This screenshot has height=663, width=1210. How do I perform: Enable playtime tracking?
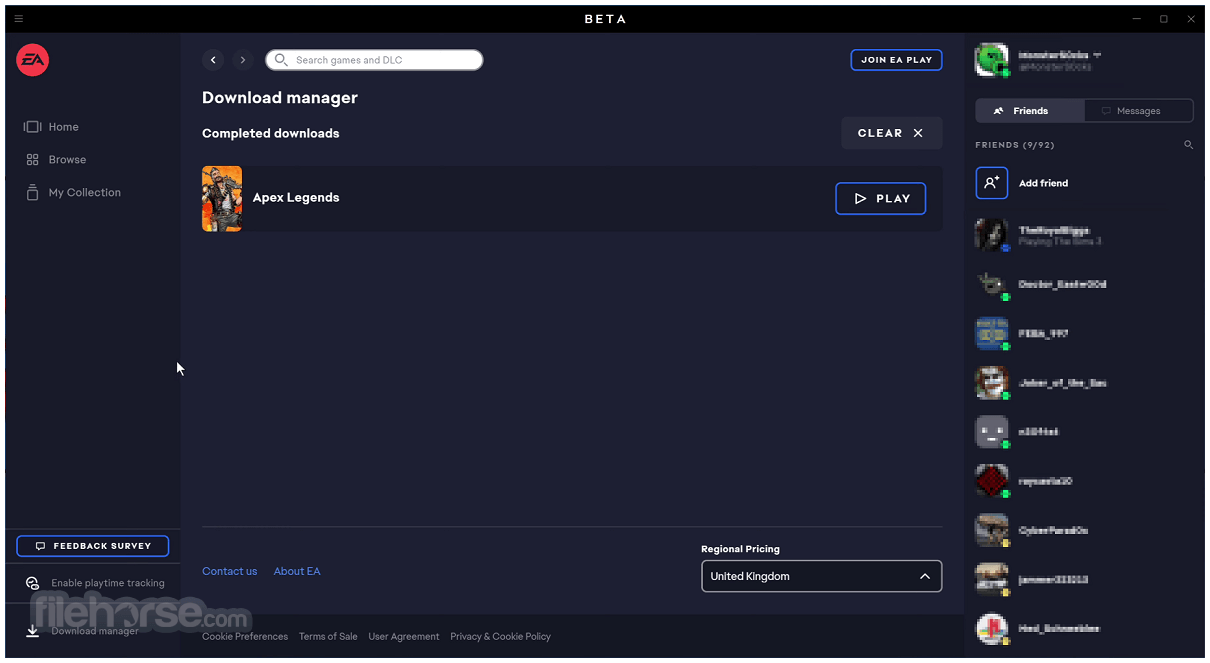95,583
